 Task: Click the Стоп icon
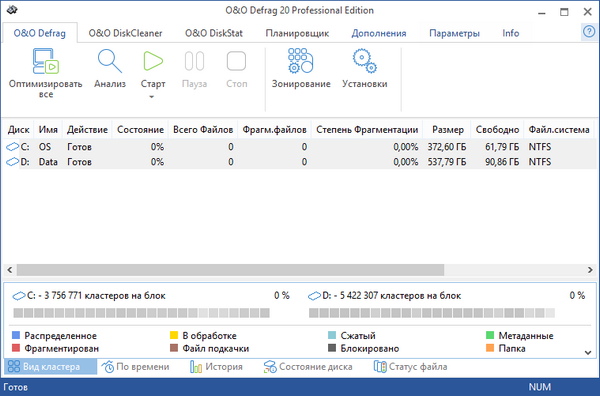(236, 61)
